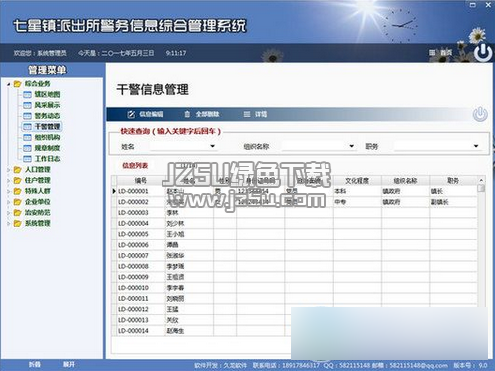Select the row cell LD-000006
The image size is (495, 371).
coord(141,245)
